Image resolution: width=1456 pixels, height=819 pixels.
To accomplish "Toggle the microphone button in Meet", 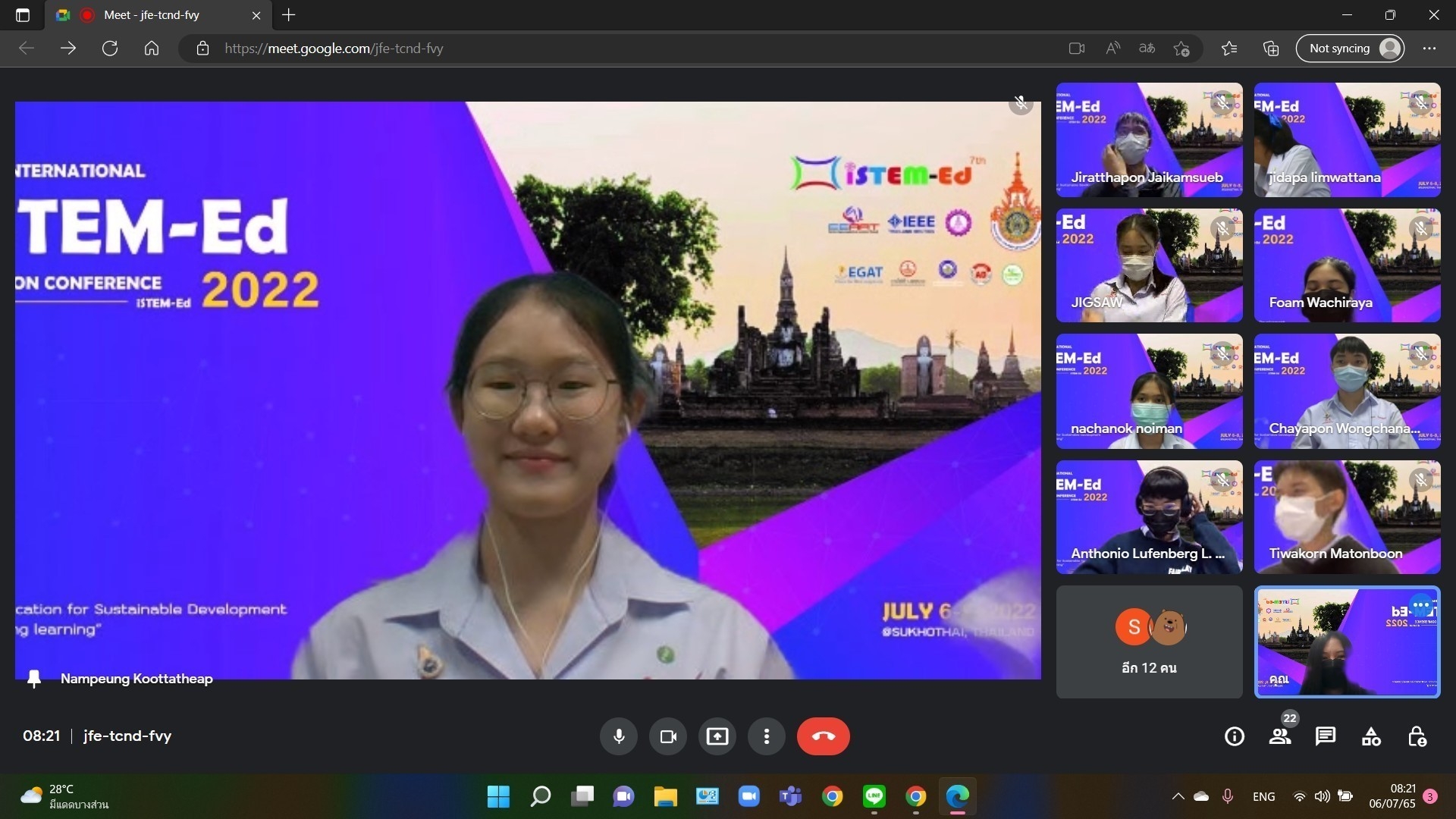I will (x=619, y=736).
